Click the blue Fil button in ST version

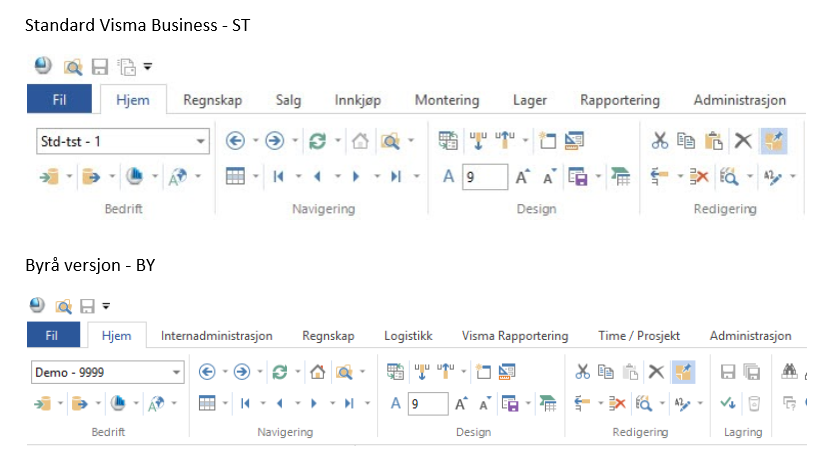click(x=59, y=99)
